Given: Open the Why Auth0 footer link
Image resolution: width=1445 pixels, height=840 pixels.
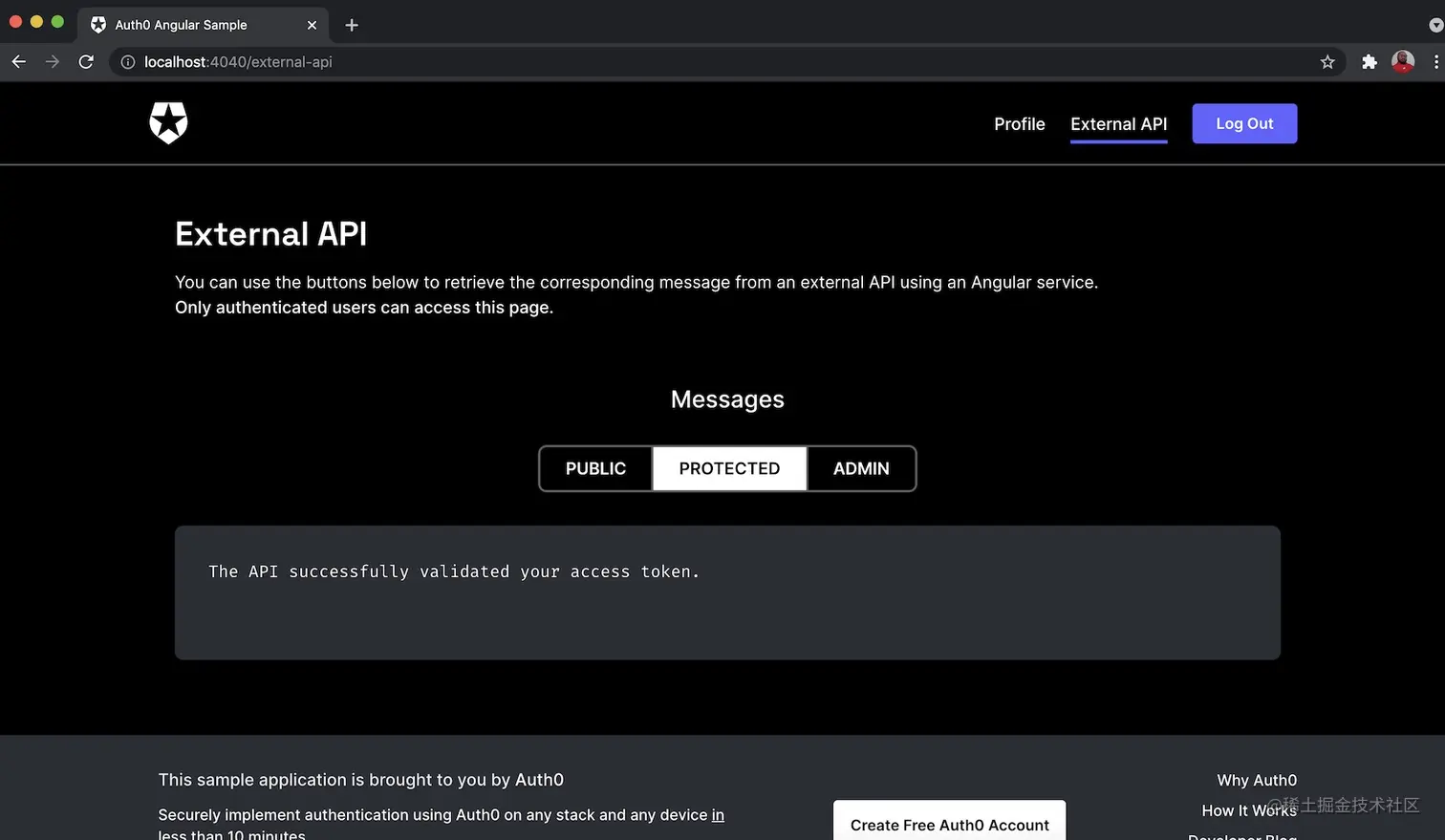Looking at the screenshot, I should click(x=1256, y=780).
